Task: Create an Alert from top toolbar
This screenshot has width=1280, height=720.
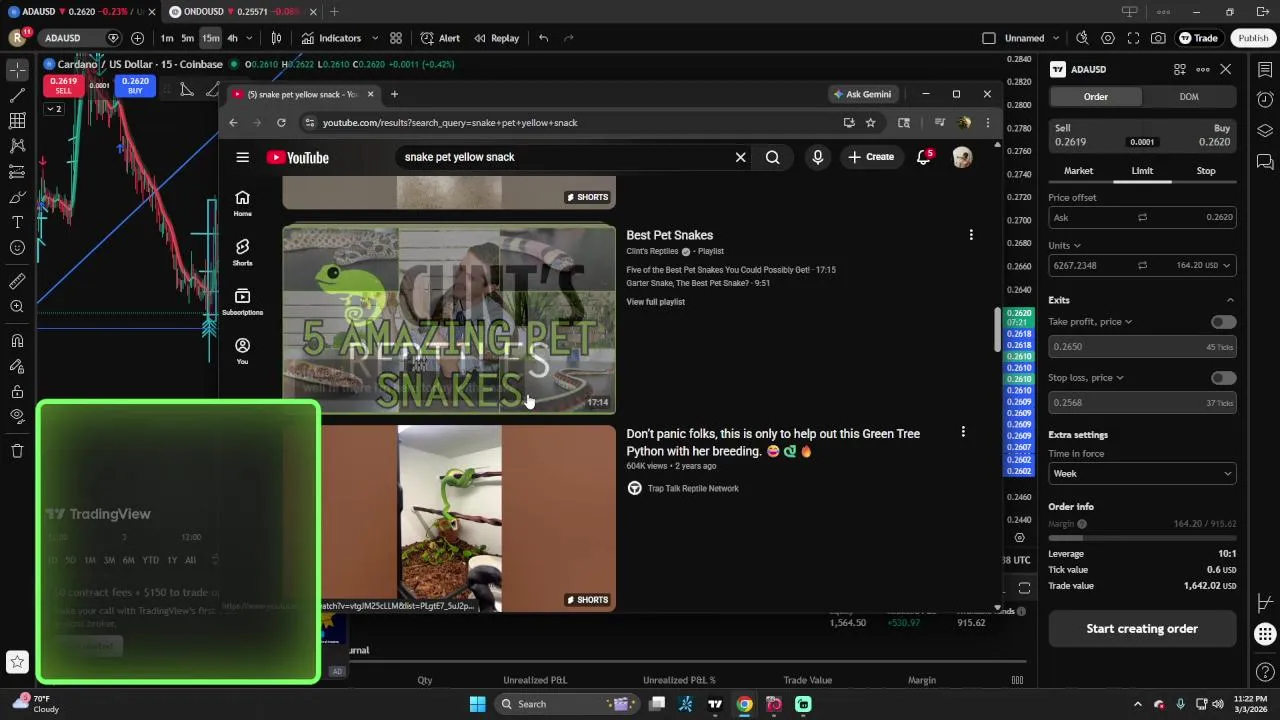Action: (440, 38)
